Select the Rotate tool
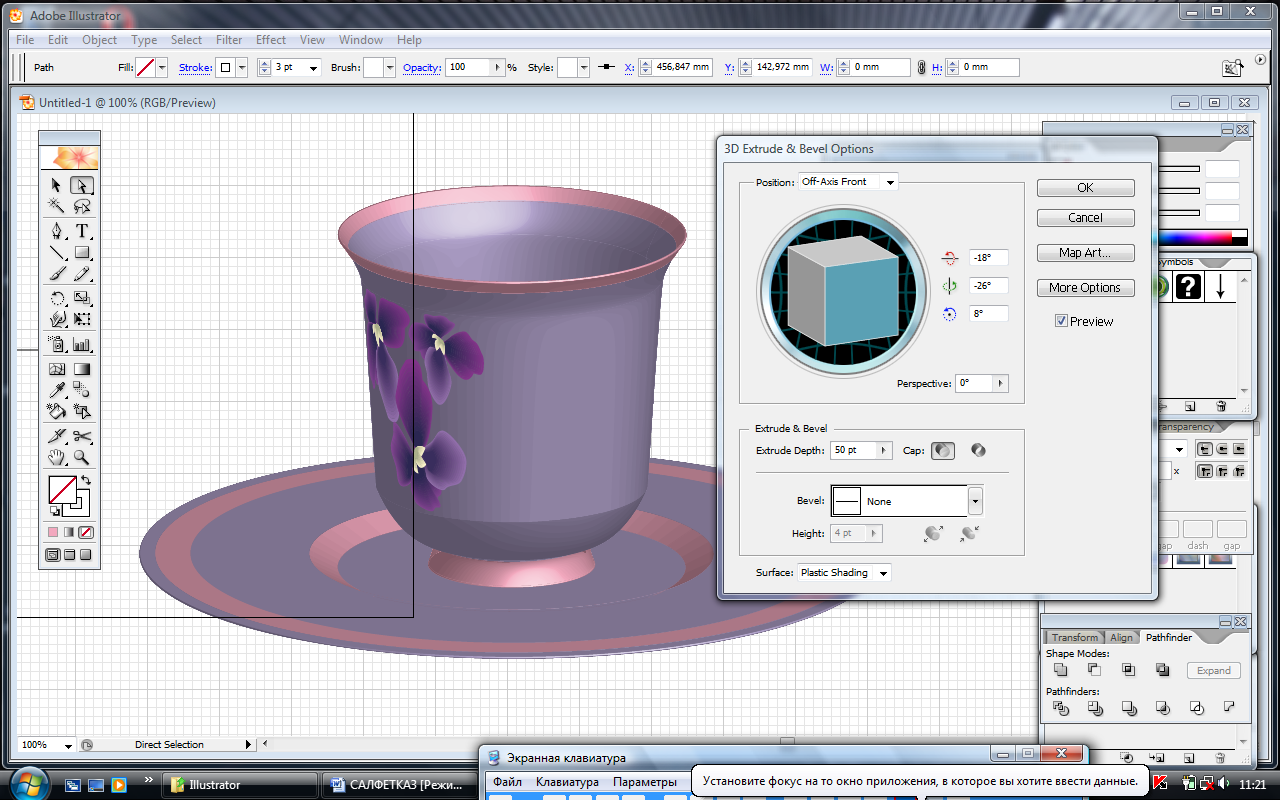Viewport: 1280px width, 800px height. [x=57, y=298]
